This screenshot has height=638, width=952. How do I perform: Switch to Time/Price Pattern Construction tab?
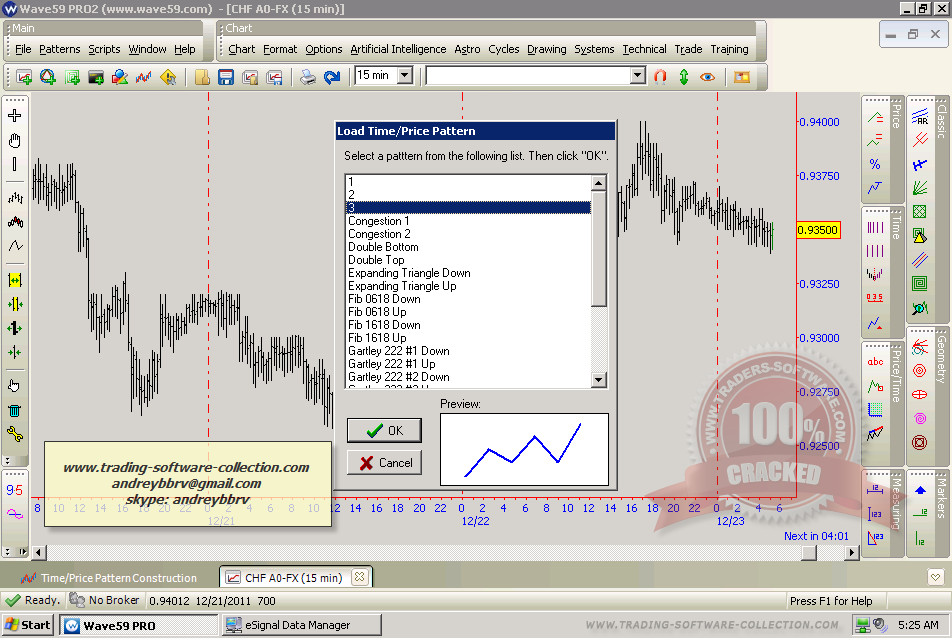coord(118,578)
